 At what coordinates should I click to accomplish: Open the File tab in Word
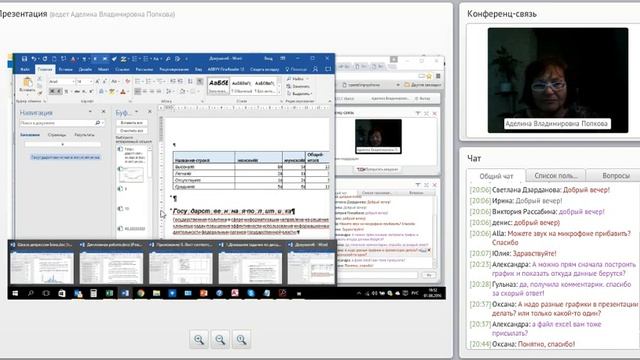tap(25, 69)
